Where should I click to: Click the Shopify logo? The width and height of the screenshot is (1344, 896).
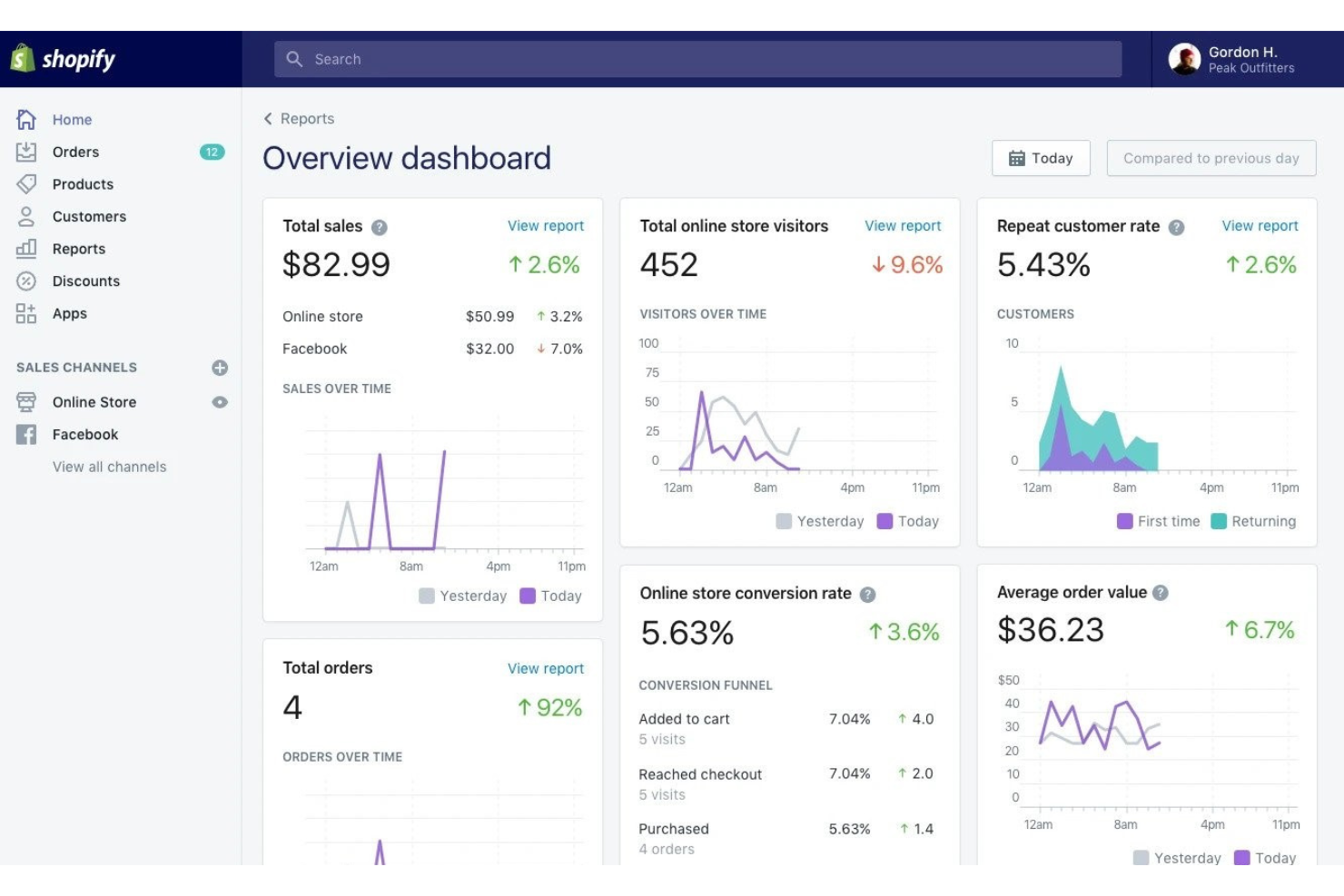[63, 59]
